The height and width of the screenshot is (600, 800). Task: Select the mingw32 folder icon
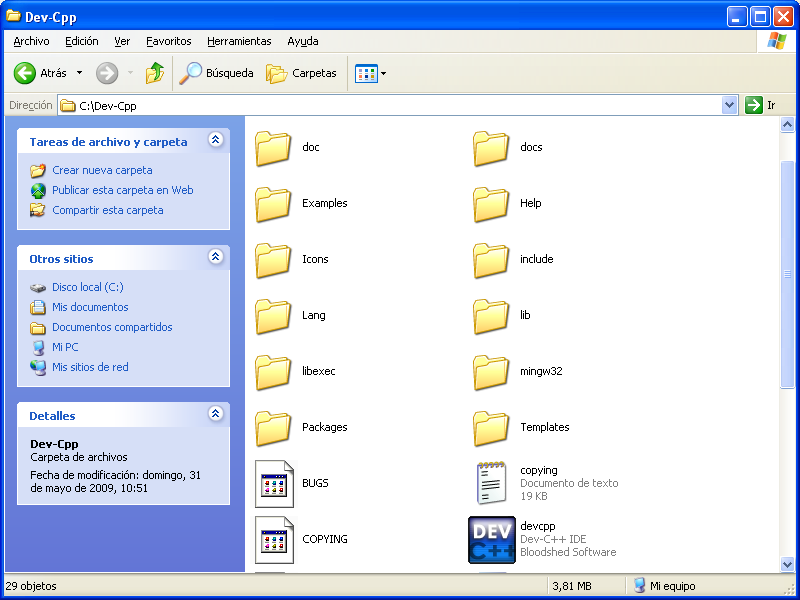491,372
